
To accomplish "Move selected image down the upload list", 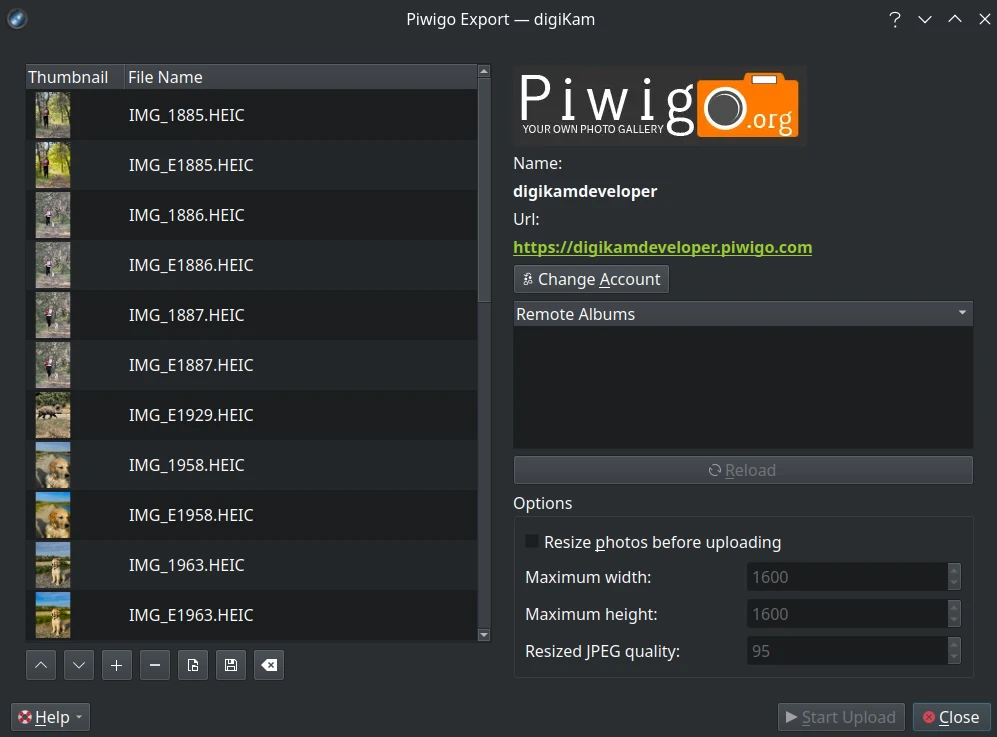I will pos(78,664).
